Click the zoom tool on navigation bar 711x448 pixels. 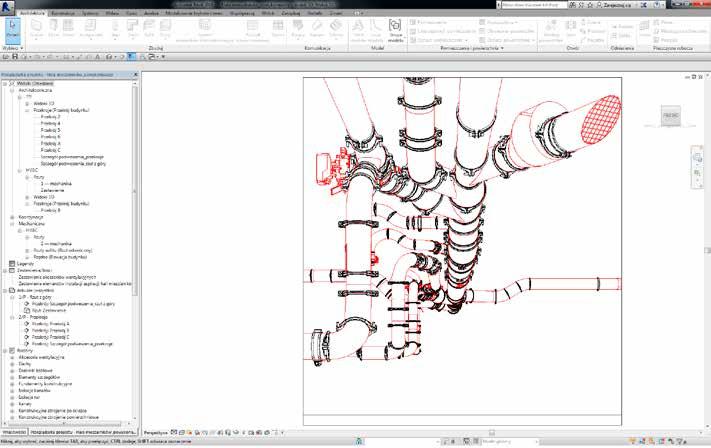[x=697, y=174]
